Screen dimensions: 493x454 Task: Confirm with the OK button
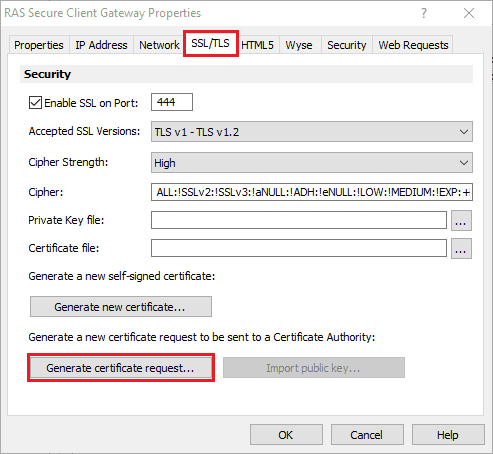tap(286, 435)
